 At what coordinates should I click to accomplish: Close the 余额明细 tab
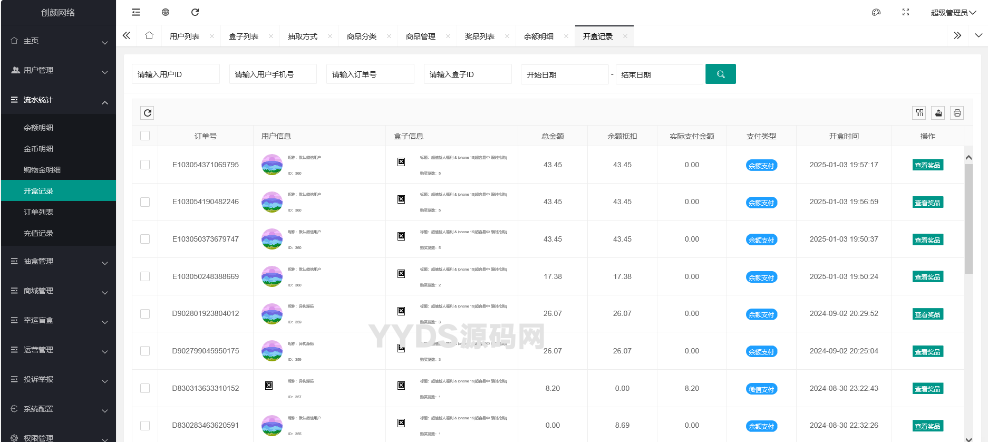(566, 37)
